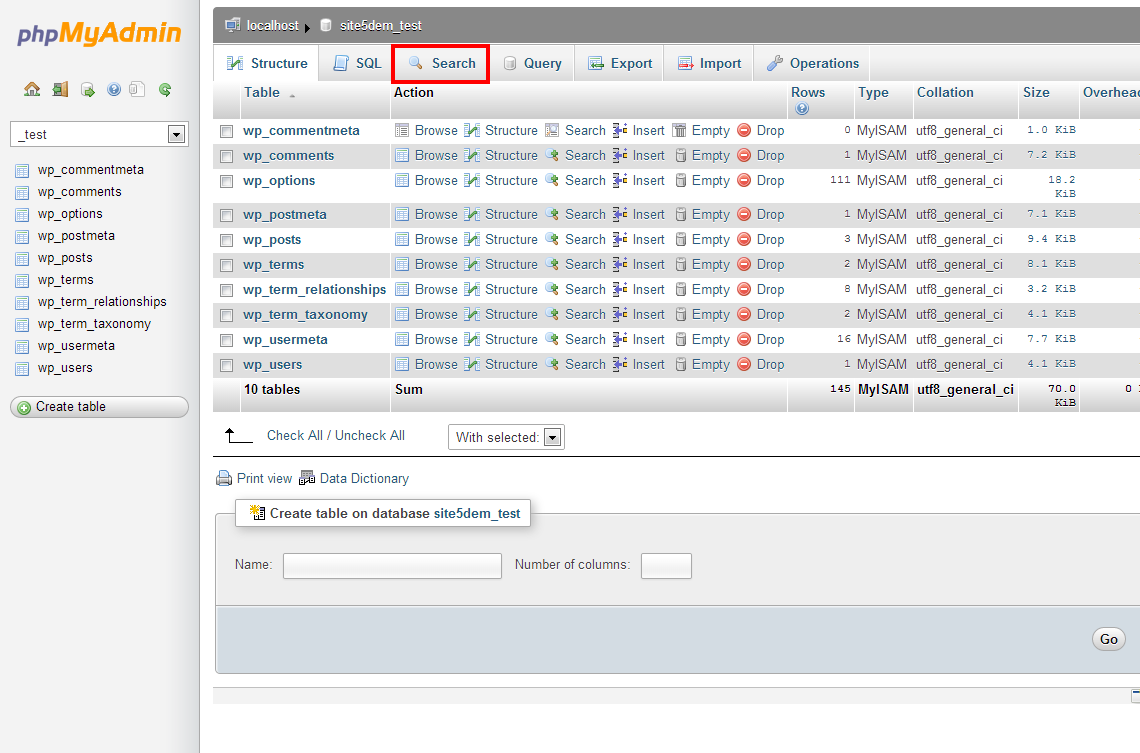Click the Check All link
This screenshot has height=753, width=1140.
click(294, 435)
